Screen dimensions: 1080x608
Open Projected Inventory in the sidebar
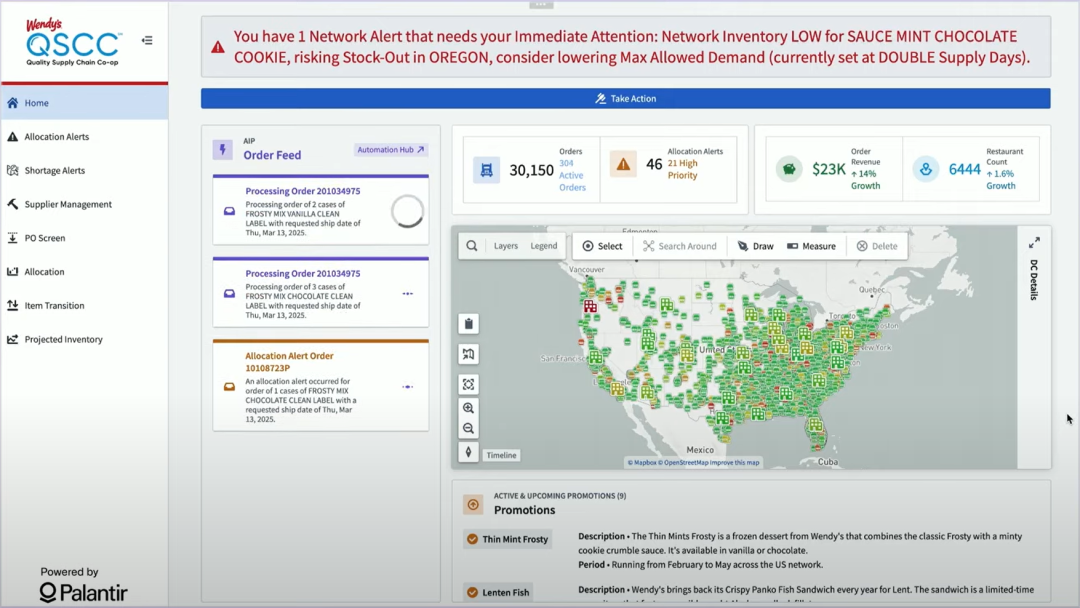click(x=85, y=339)
